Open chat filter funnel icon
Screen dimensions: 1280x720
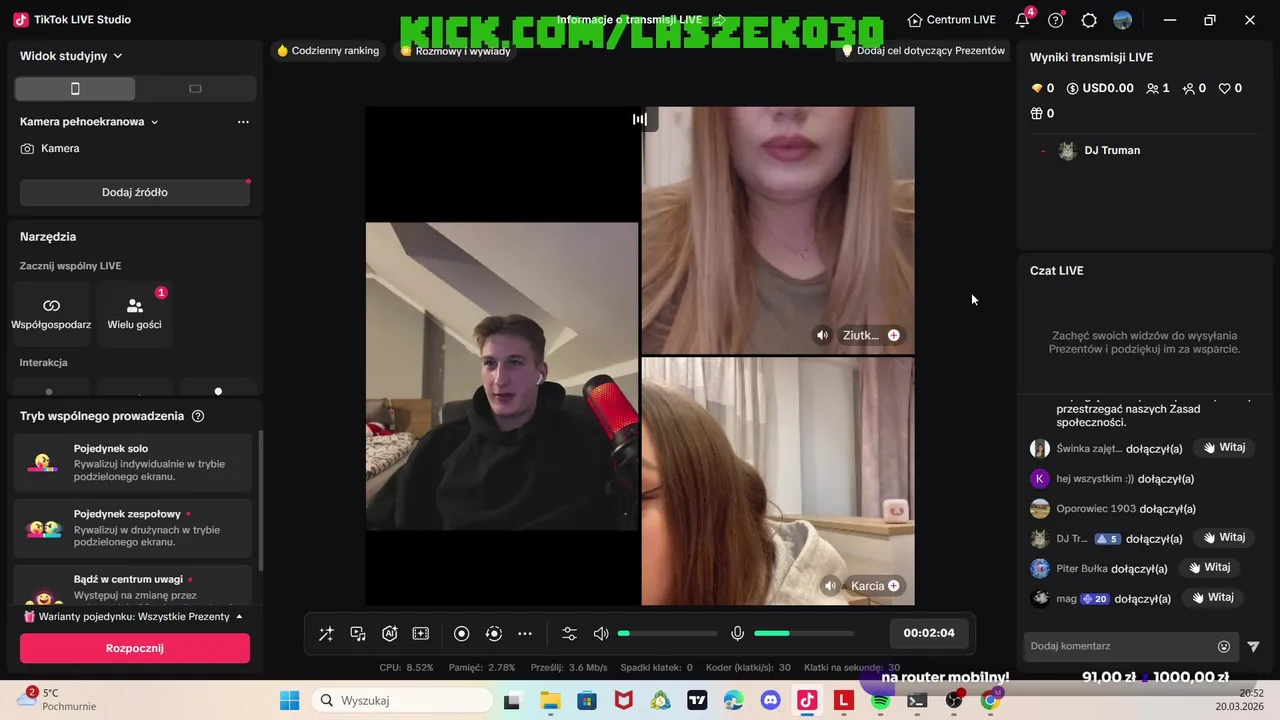click(1254, 647)
